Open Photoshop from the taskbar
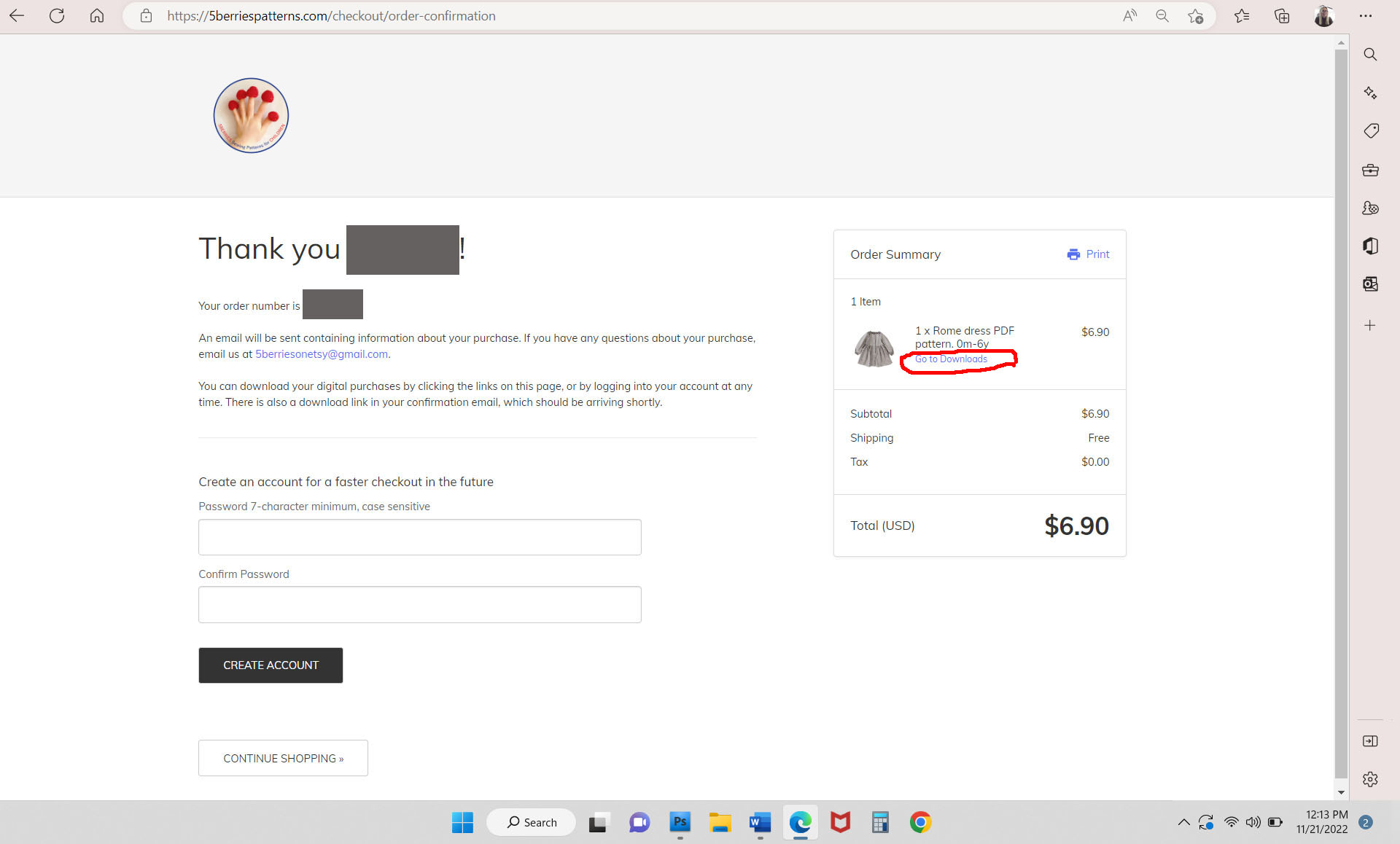1400x844 pixels. click(680, 822)
